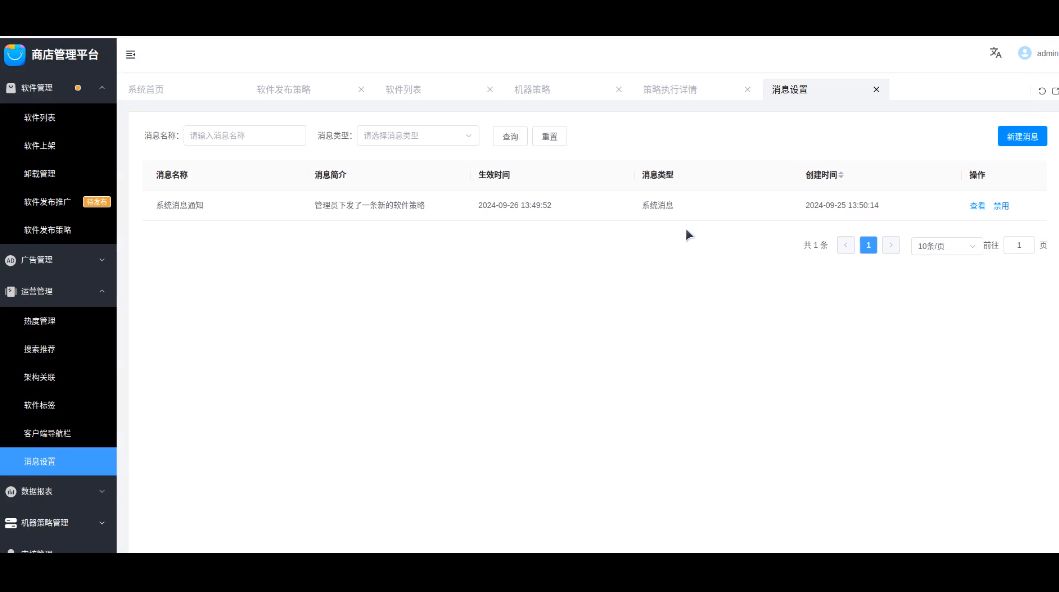Click the admin user avatar
The width and height of the screenshot is (1059, 592).
click(1024, 53)
